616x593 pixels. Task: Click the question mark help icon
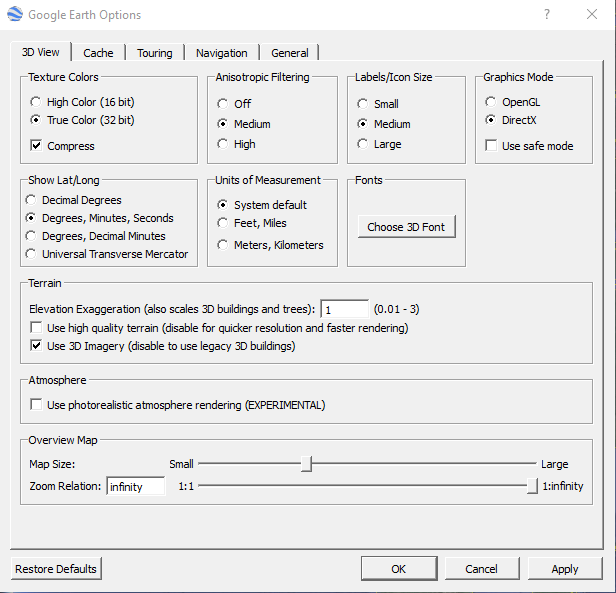coord(546,15)
